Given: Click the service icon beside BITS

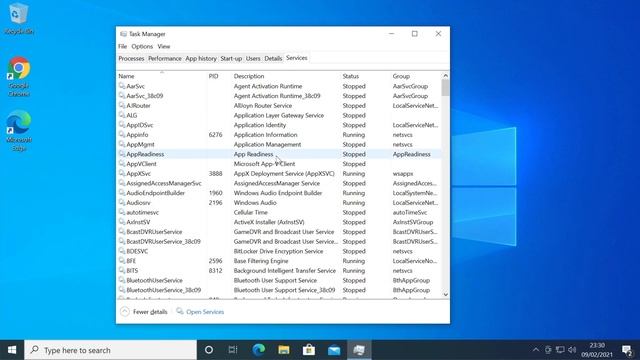Looking at the screenshot, I should point(122,270).
